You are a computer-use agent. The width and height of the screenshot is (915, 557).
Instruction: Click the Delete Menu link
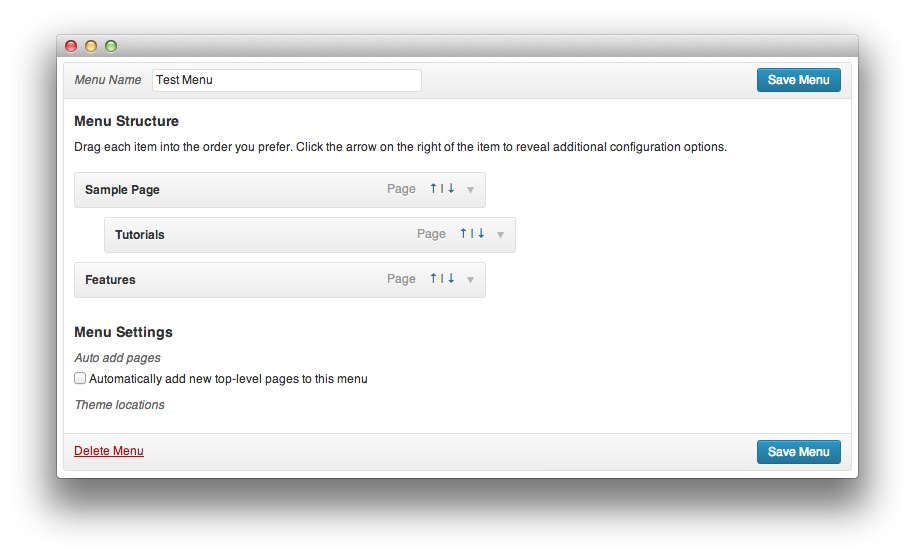109,451
